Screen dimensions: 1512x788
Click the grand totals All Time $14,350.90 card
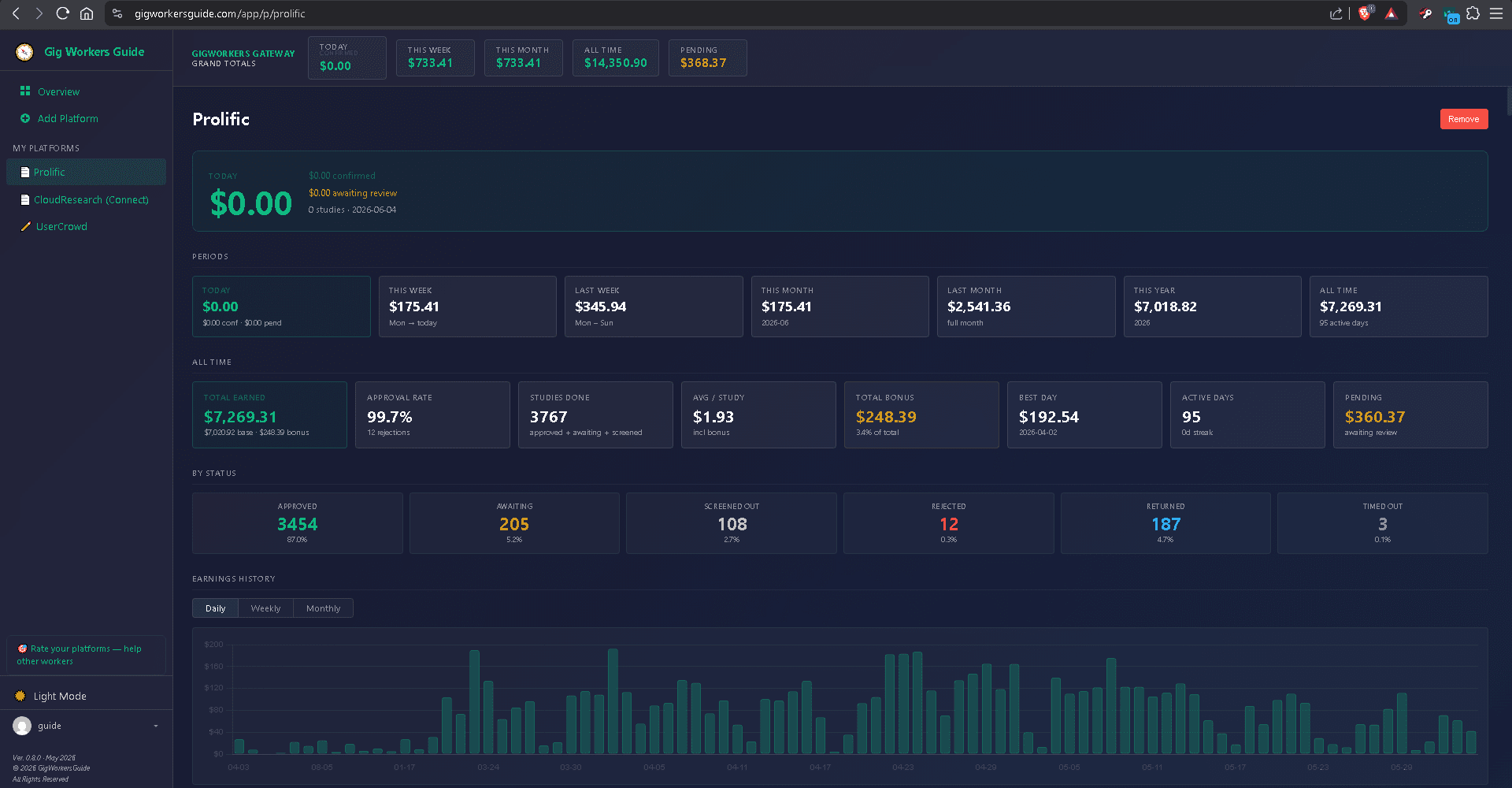point(616,58)
